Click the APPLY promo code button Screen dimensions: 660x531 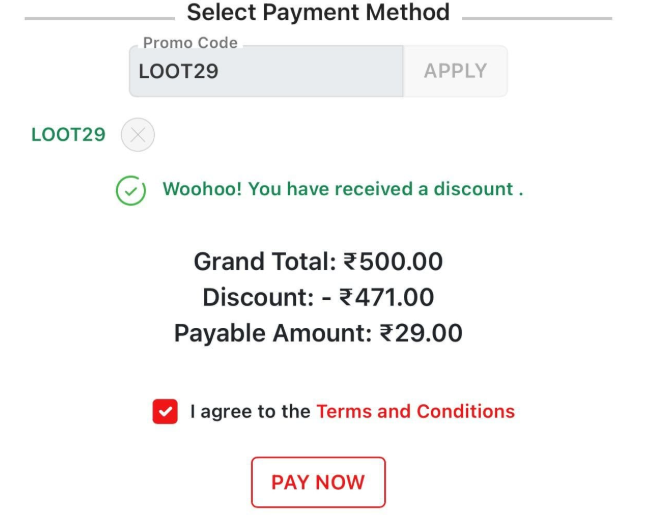pos(455,71)
